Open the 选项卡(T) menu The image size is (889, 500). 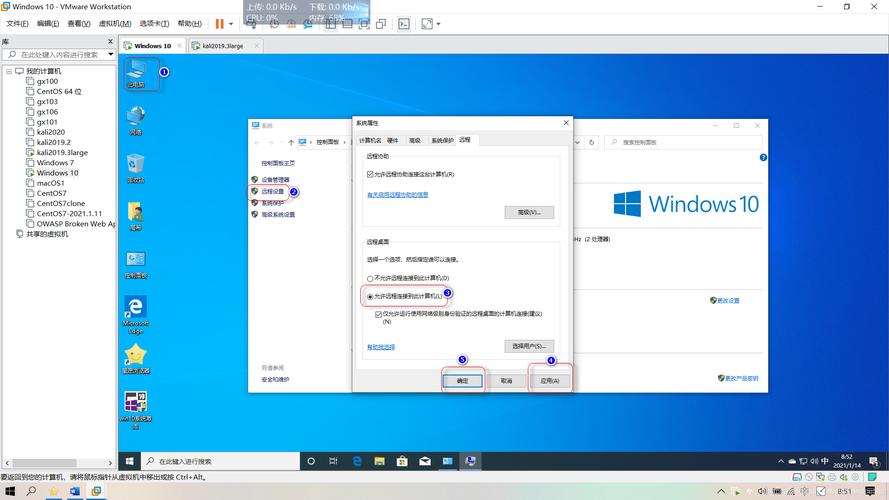click(x=154, y=23)
